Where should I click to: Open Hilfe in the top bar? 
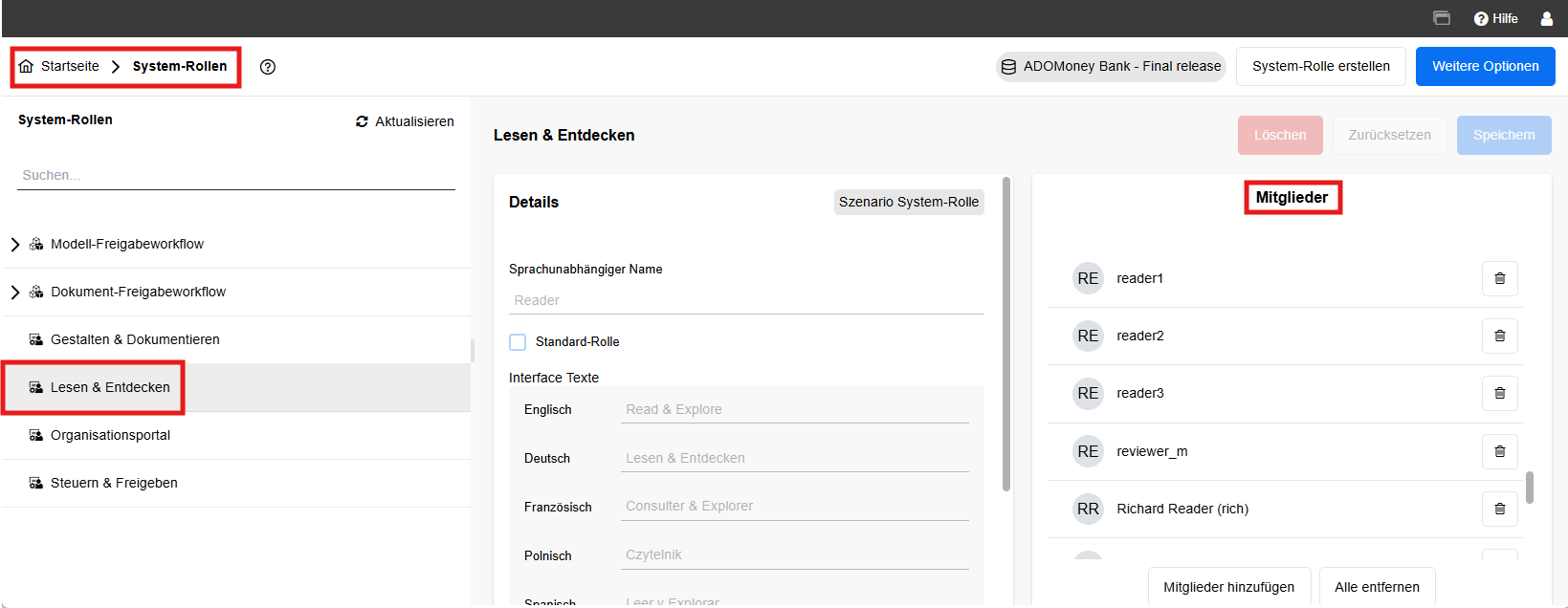(x=1496, y=18)
